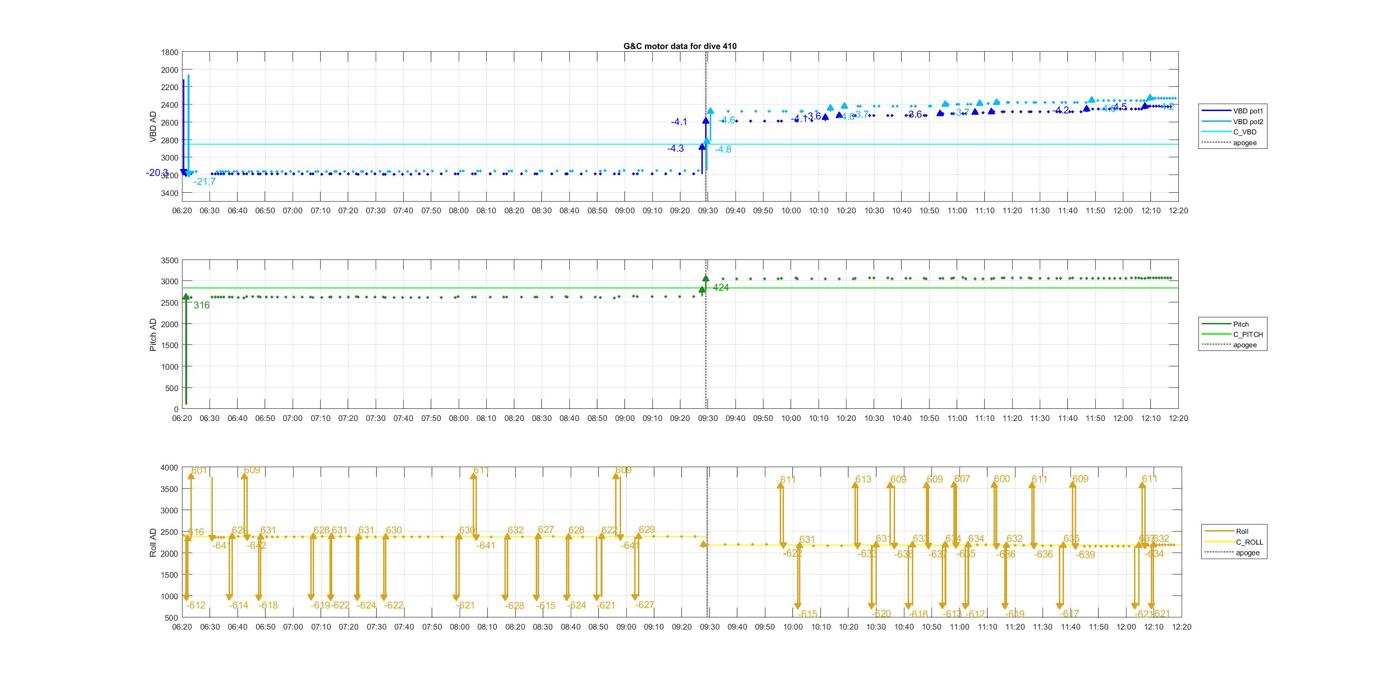
Task: Click the '4000' tick on the Roll axis
Action: point(170,468)
